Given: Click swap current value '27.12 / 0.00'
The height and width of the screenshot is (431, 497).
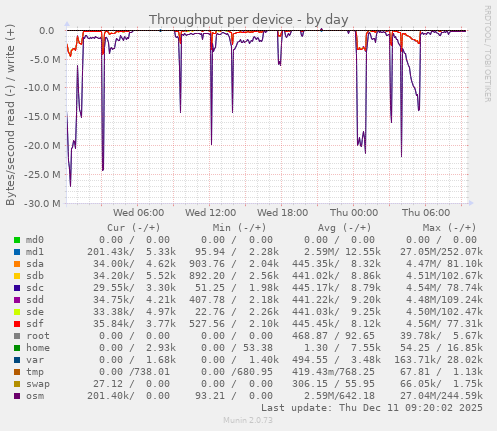Looking at the screenshot, I should click(x=131, y=384).
